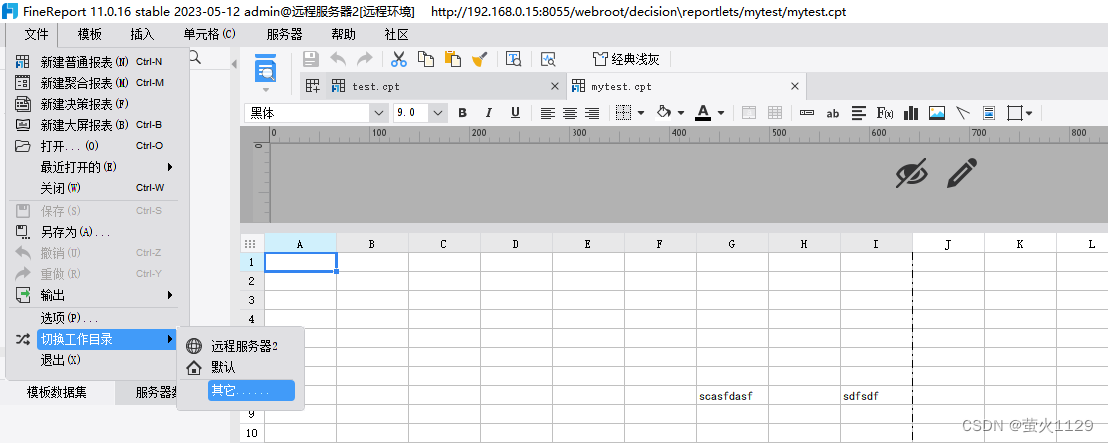Viewport: 1108px width, 443px height.
Task: Open the 帮助 menu
Action: pyautogui.click(x=343, y=35)
